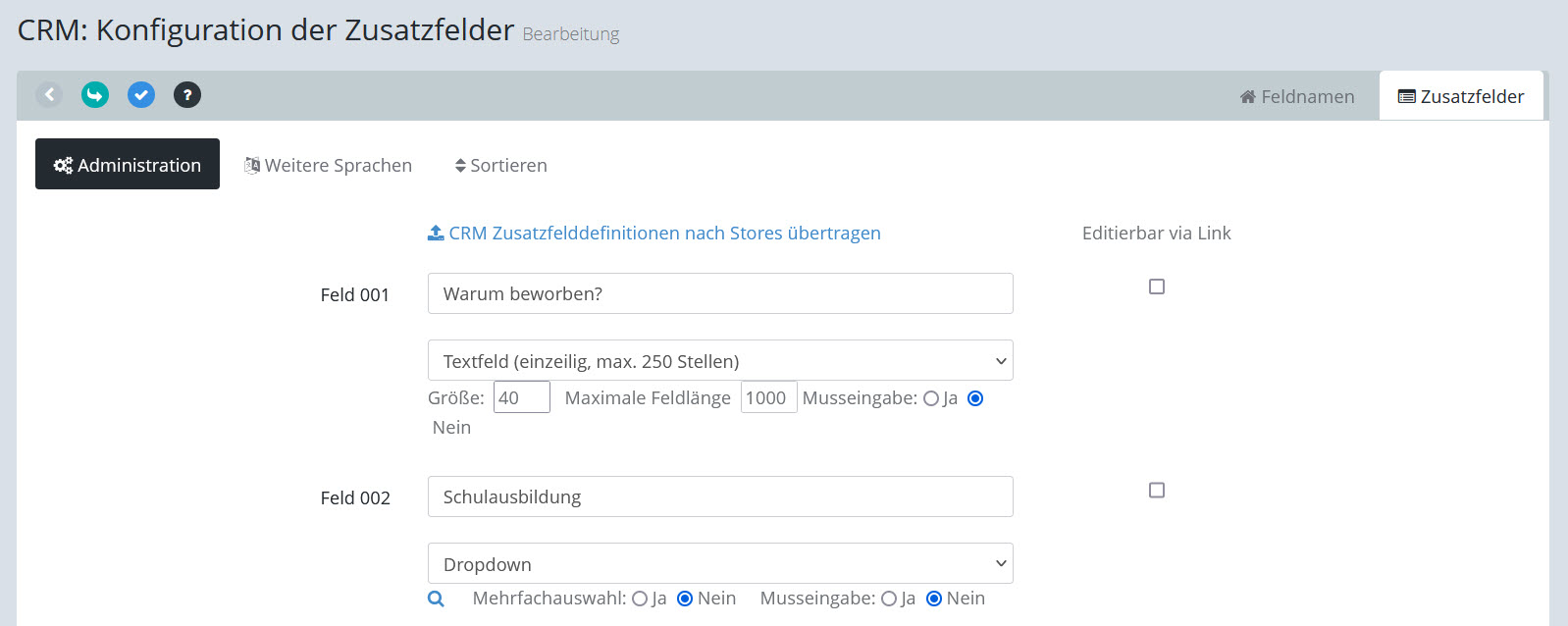
Task: Open help via question mark icon
Action: (x=187, y=95)
